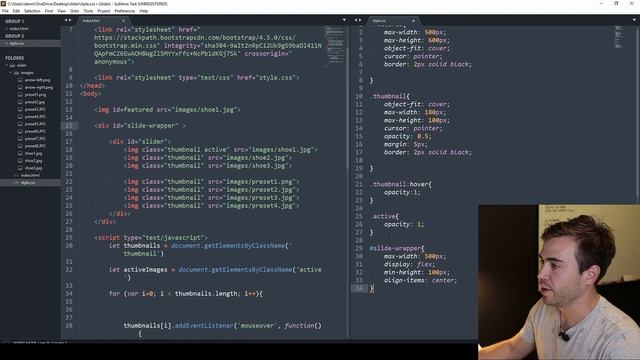Open preset7.JPG in the sidebar

coord(35,139)
